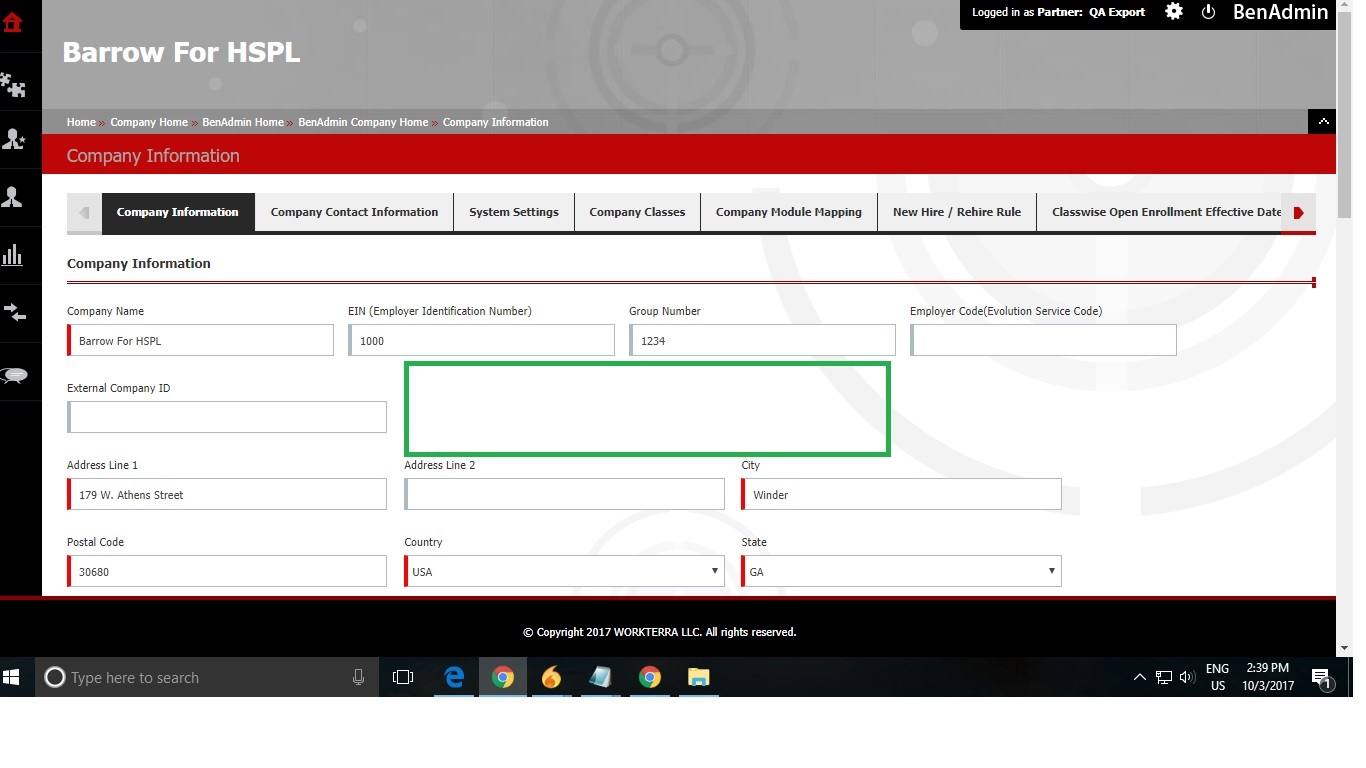The width and height of the screenshot is (1366, 768).
Task: Open the settings gear icon in header
Action: point(1174,12)
